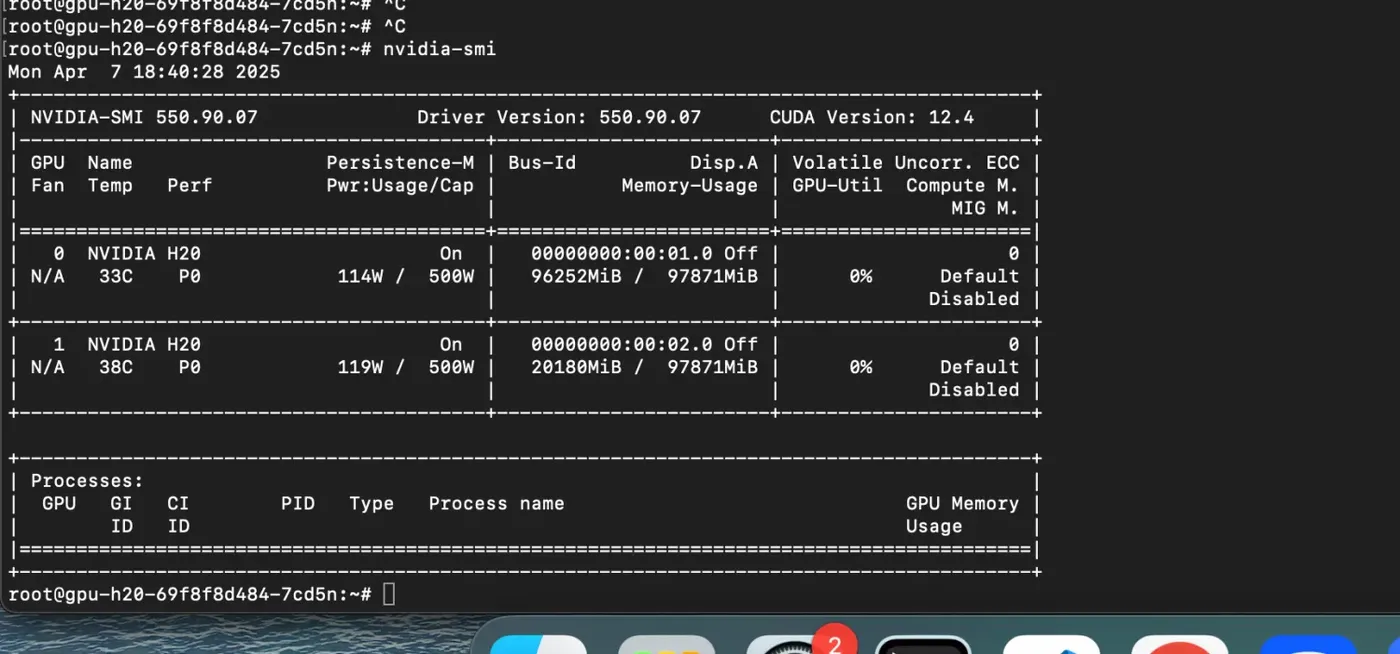Click the 114W power usage value
1400x654 pixels.
[x=360, y=276]
